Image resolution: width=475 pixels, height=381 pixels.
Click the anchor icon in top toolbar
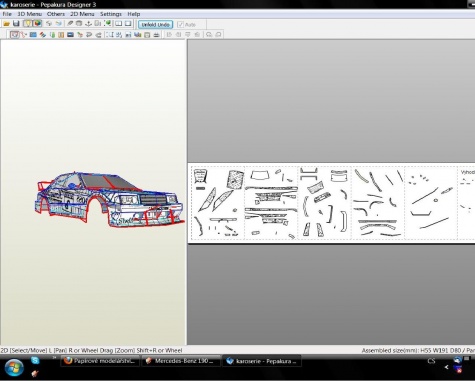[88, 24]
